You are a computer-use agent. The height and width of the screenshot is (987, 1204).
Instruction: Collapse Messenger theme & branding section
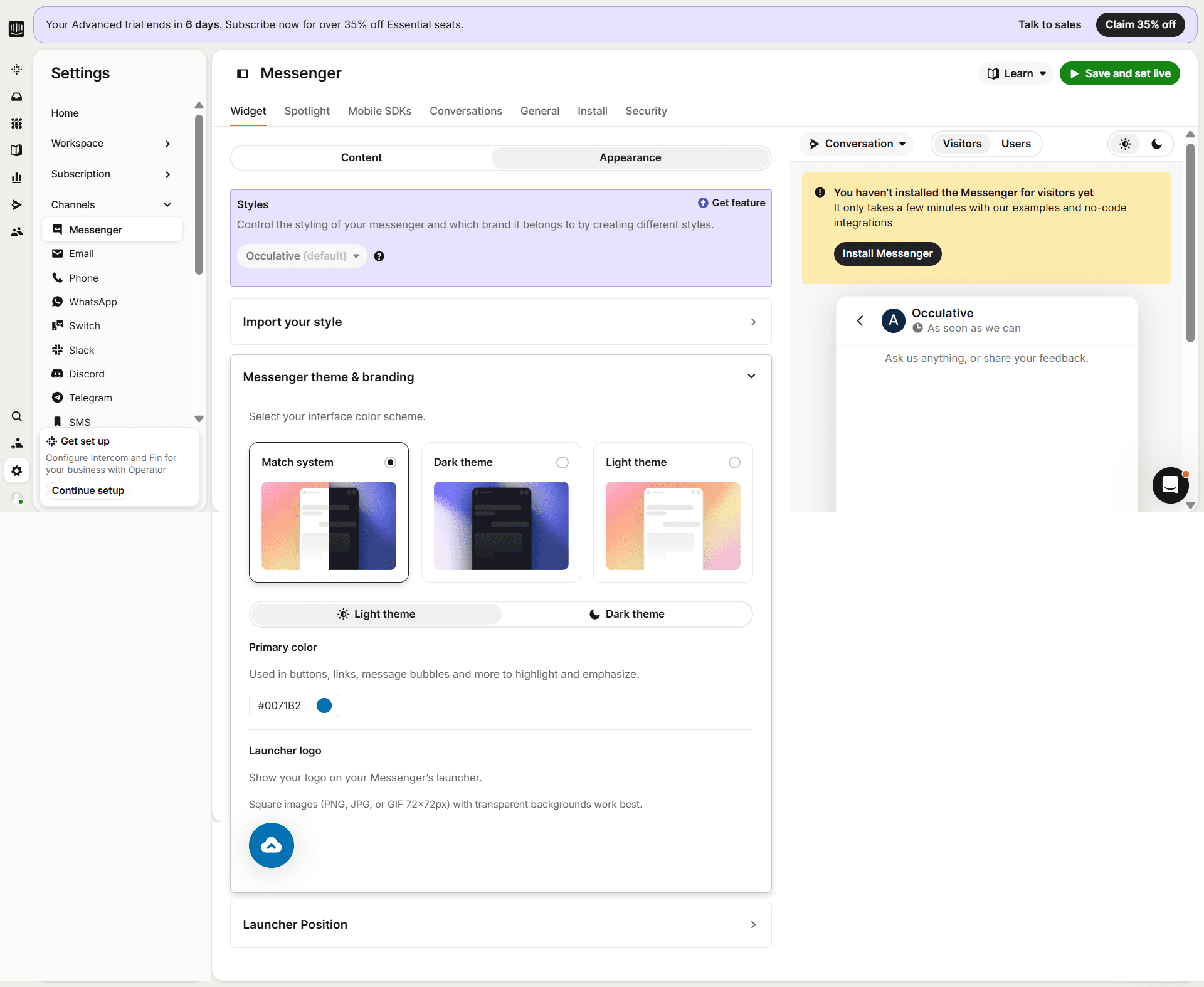[x=500, y=377]
